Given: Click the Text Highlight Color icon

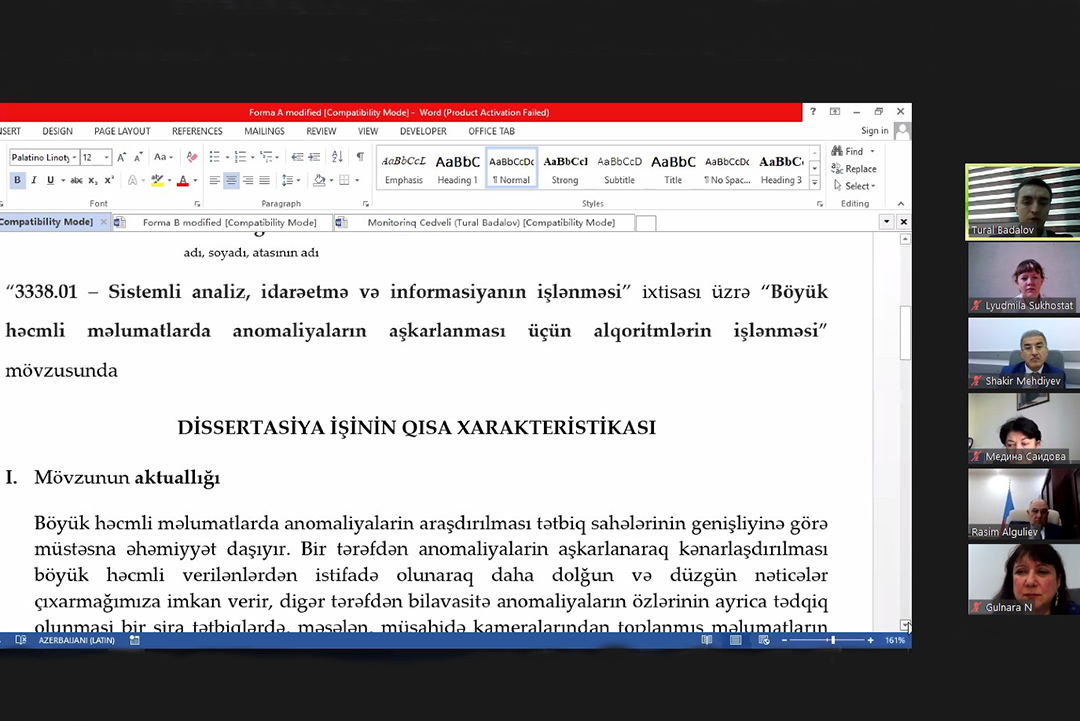Looking at the screenshot, I should [x=157, y=180].
